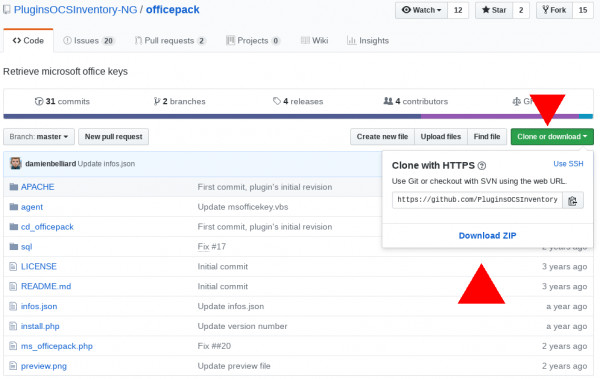The image size is (600, 379).
Task: Click the infos.json file icon
Action: [13, 306]
